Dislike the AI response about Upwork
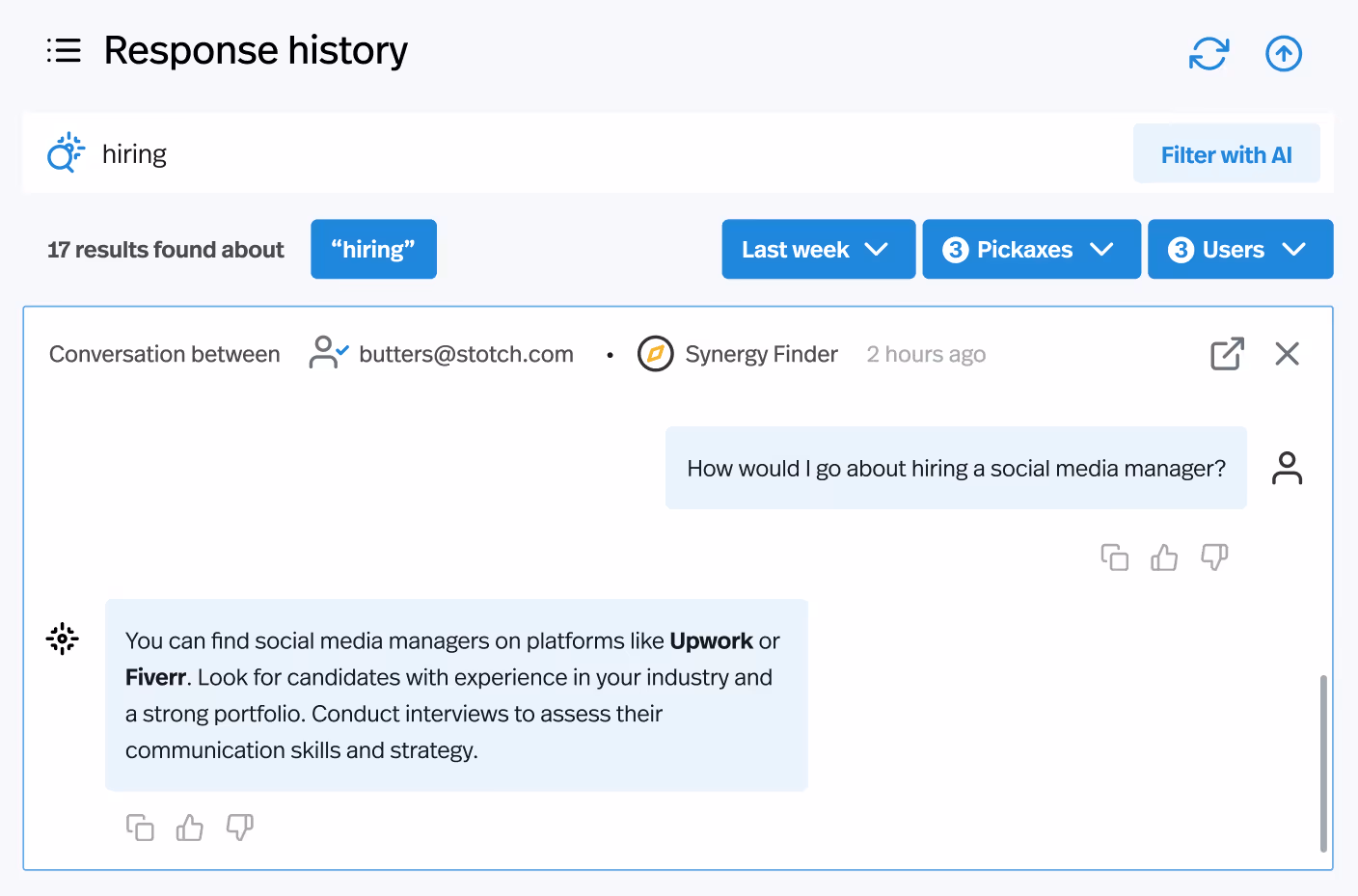This screenshot has width=1358, height=896. pyautogui.click(x=240, y=828)
